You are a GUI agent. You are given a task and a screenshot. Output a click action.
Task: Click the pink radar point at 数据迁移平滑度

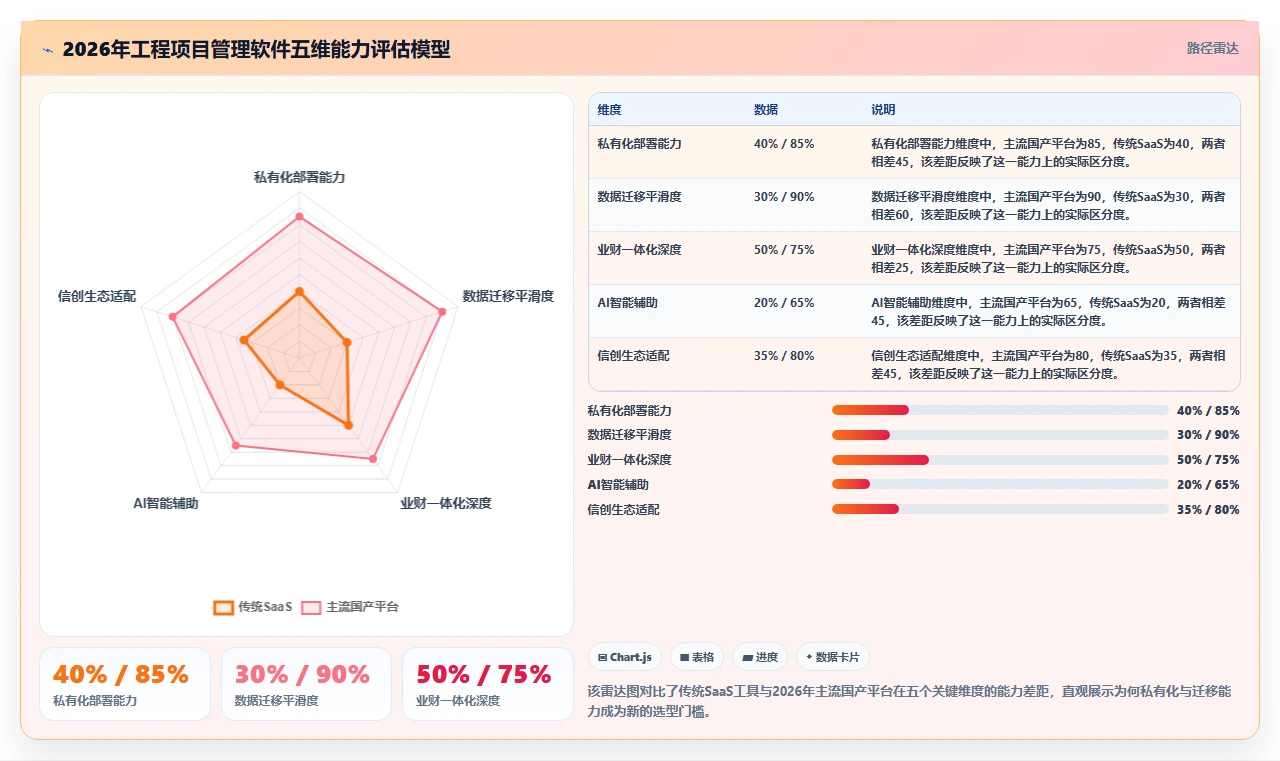[x=442, y=311]
